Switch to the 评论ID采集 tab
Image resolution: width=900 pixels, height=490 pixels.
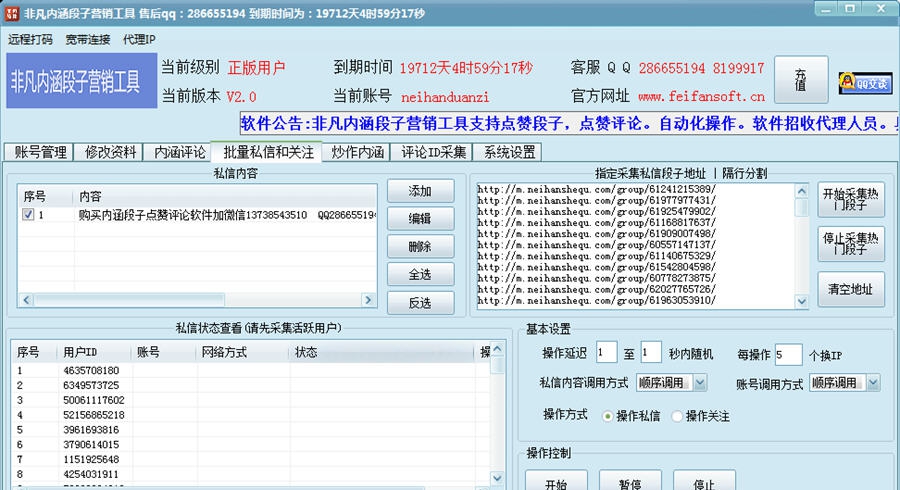pos(433,152)
